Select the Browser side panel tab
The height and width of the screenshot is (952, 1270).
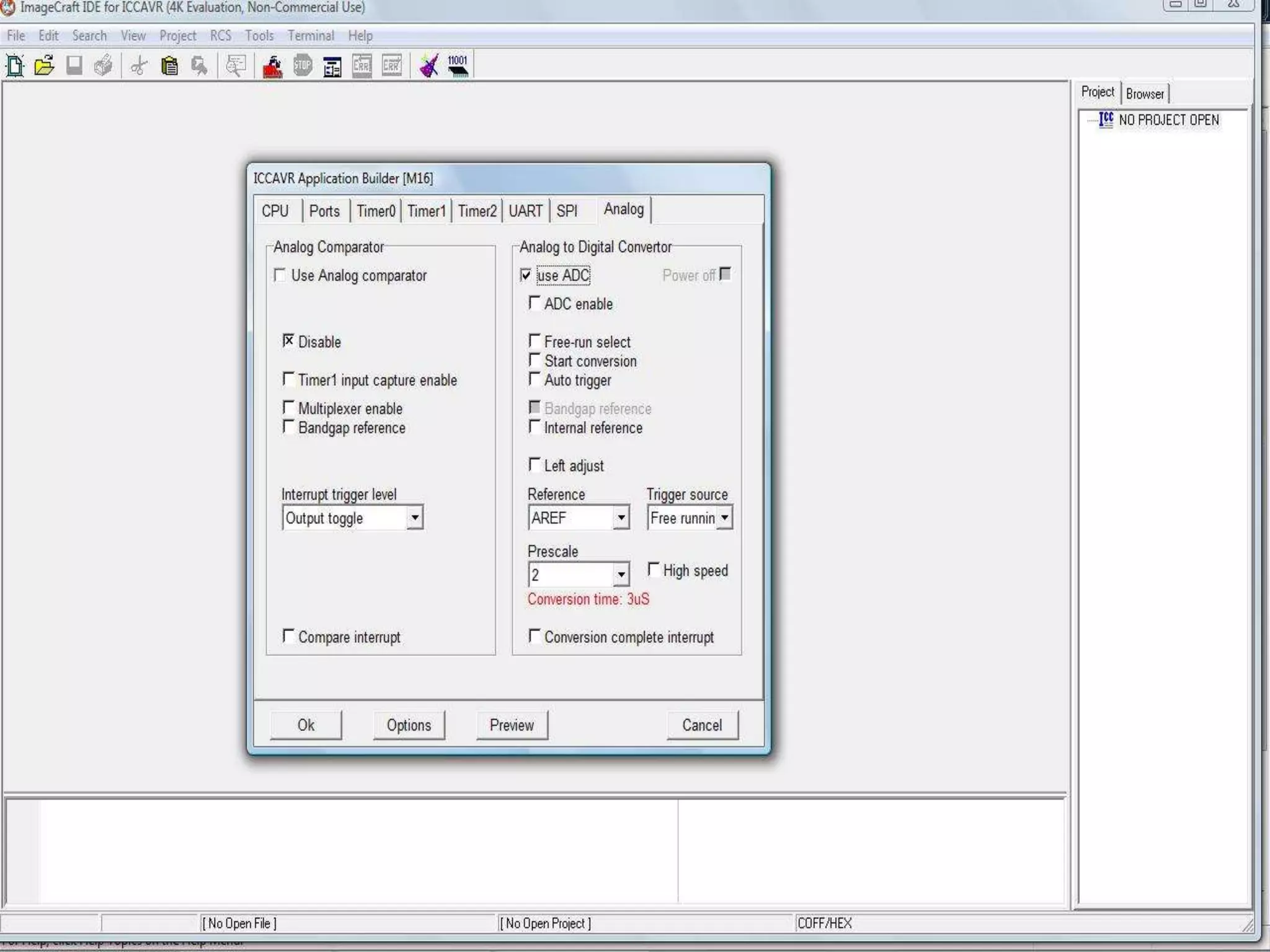click(1145, 94)
